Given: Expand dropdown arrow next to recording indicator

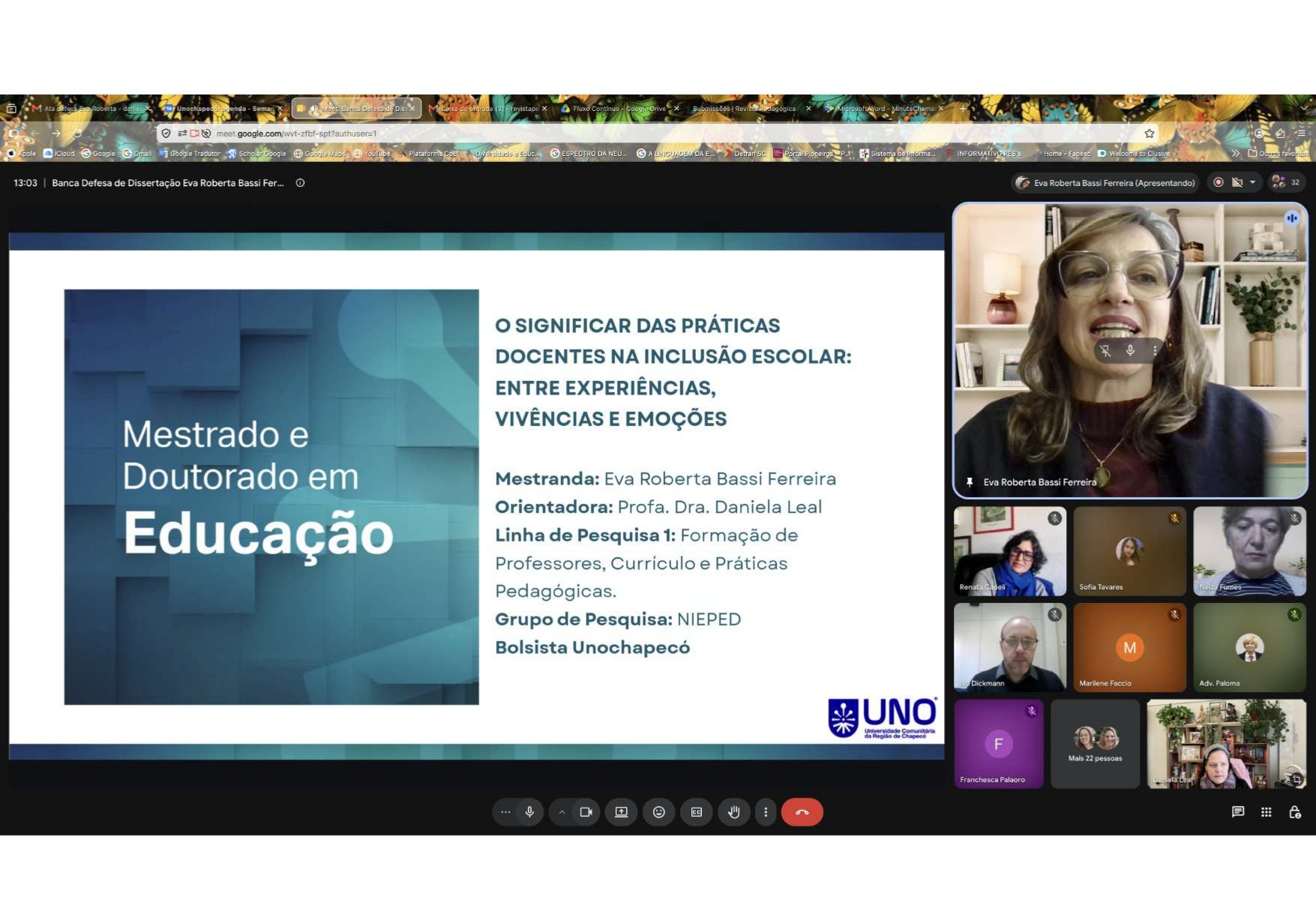Looking at the screenshot, I should (x=1252, y=182).
